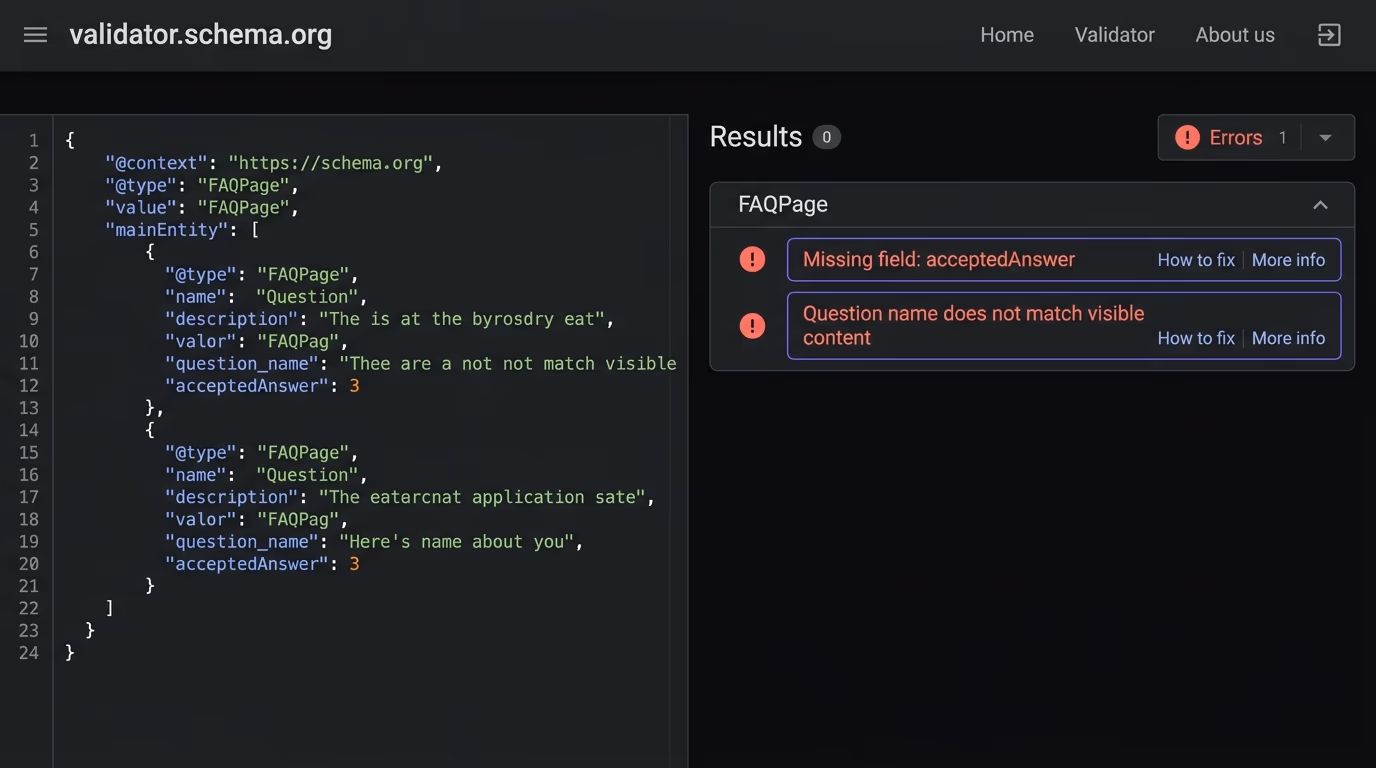This screenshot has width=1376, height=768.
Task: Click line number 20 in the gutter
Action: tap(28, 564)
